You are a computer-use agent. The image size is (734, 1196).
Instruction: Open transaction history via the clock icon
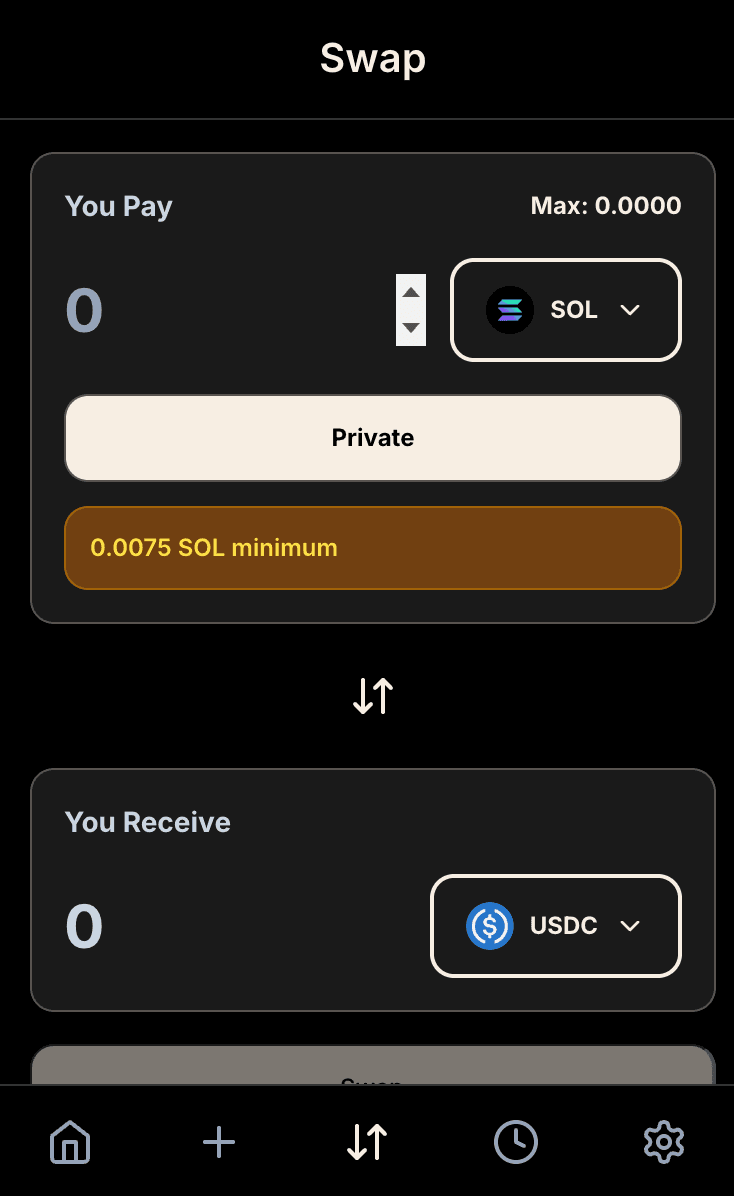click(515, 1141)
